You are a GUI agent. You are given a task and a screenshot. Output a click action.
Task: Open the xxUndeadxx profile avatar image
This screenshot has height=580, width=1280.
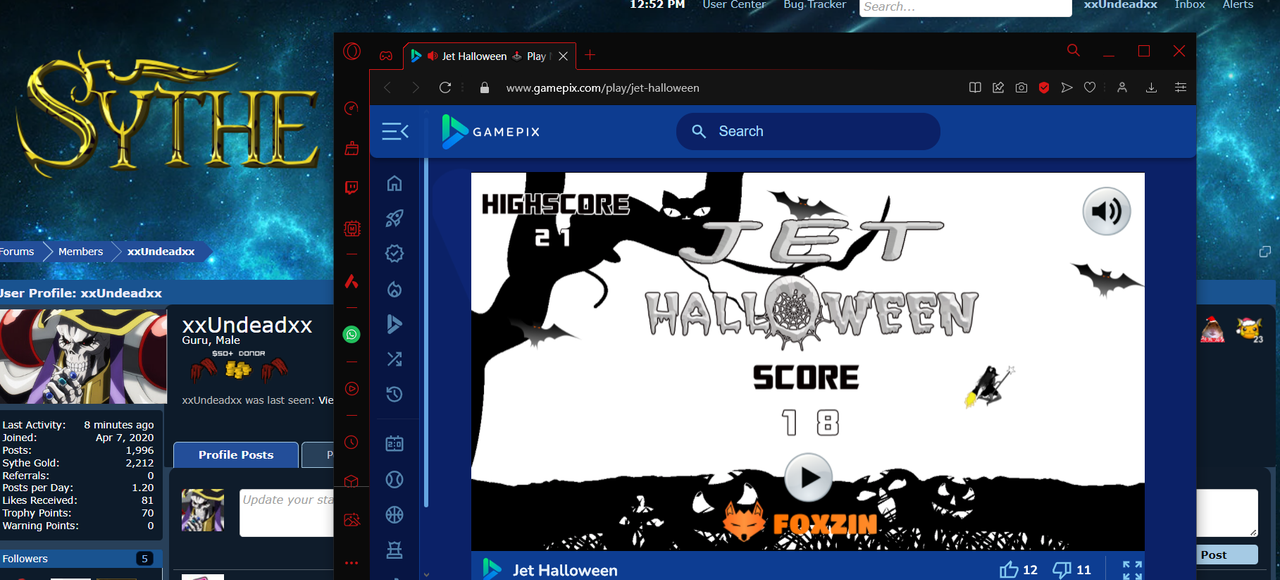coord(83,357)
